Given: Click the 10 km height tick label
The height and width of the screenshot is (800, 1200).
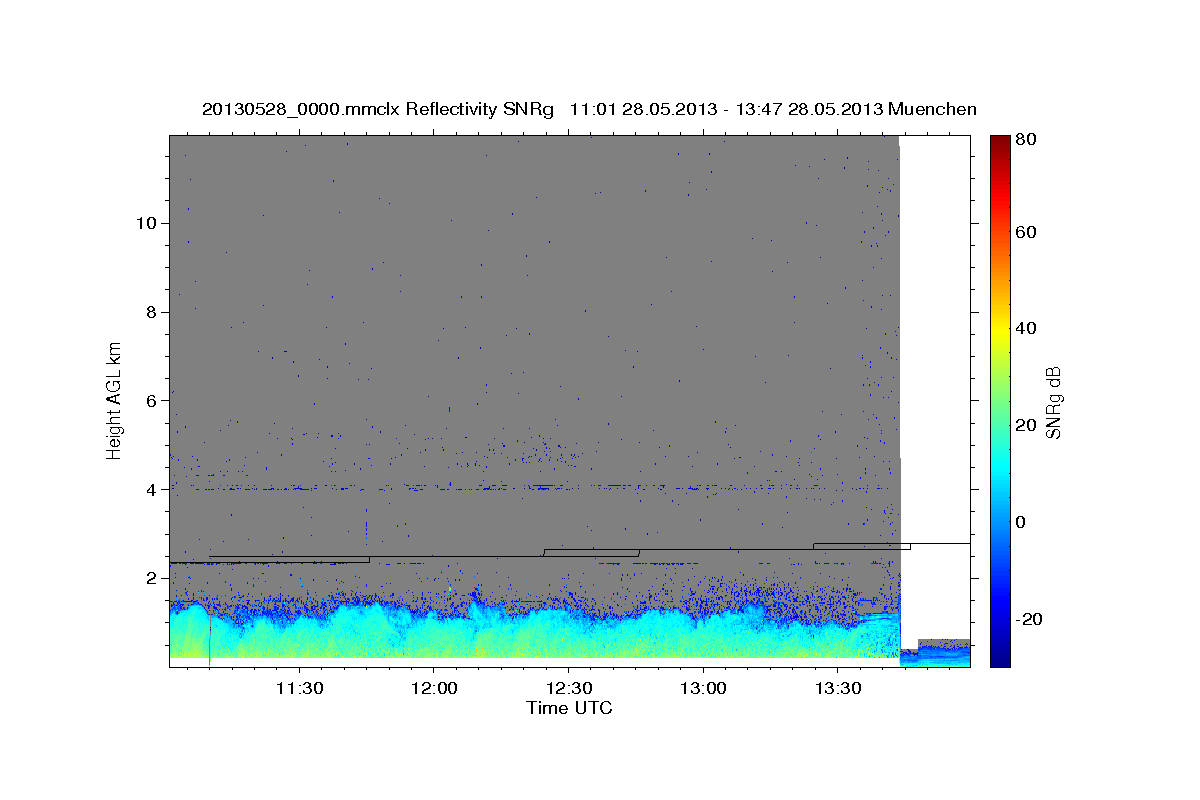Looking at the screenshot, I should (x=147, y=223).
